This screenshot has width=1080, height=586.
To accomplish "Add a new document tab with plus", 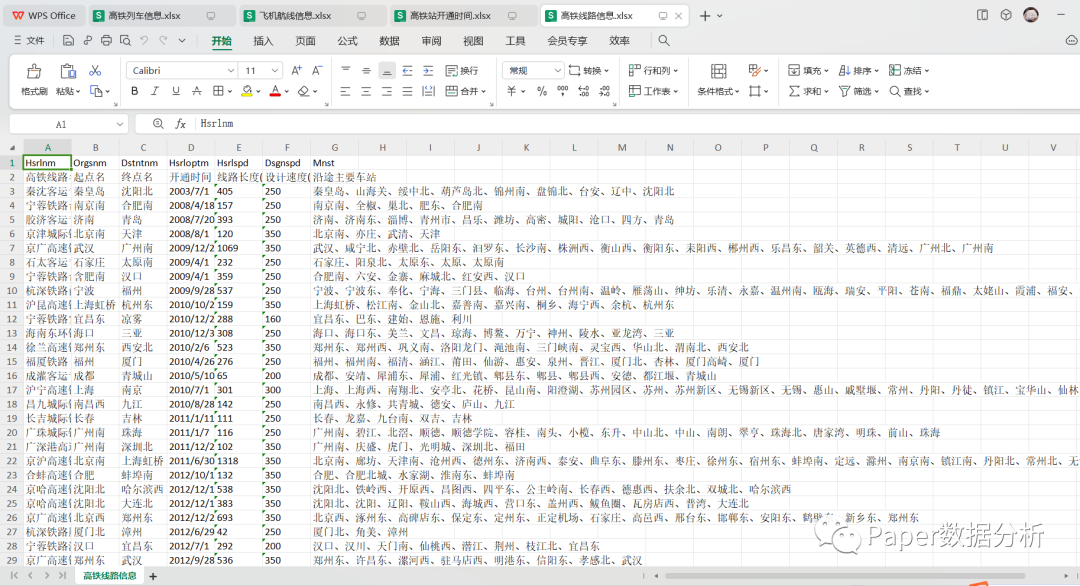I will point(705,15).
